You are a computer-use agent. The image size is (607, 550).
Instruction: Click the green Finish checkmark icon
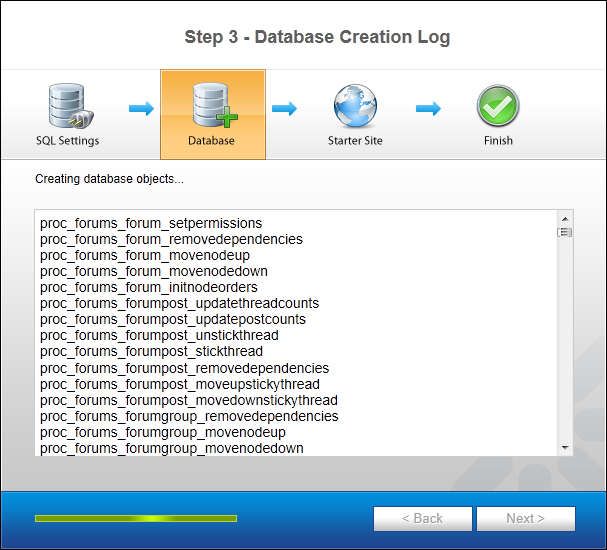click(498, 106)
